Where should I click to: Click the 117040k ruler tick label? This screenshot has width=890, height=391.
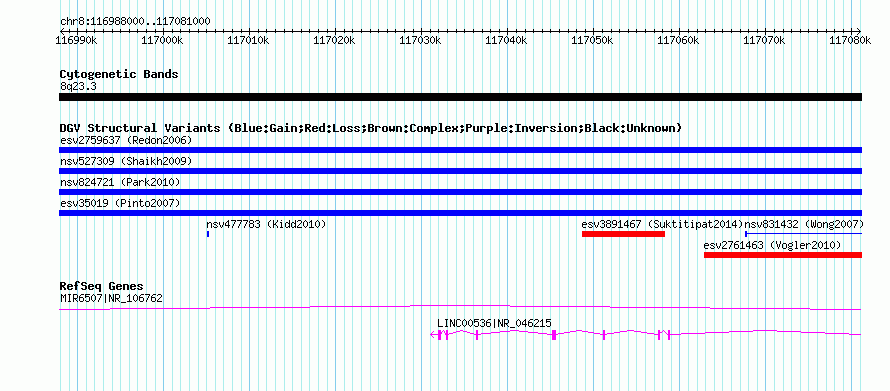coord(507,40)
